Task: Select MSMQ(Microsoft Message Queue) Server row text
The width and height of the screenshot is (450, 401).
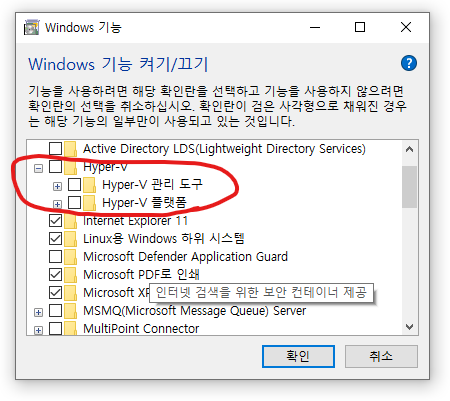Action: coord(194,310)
